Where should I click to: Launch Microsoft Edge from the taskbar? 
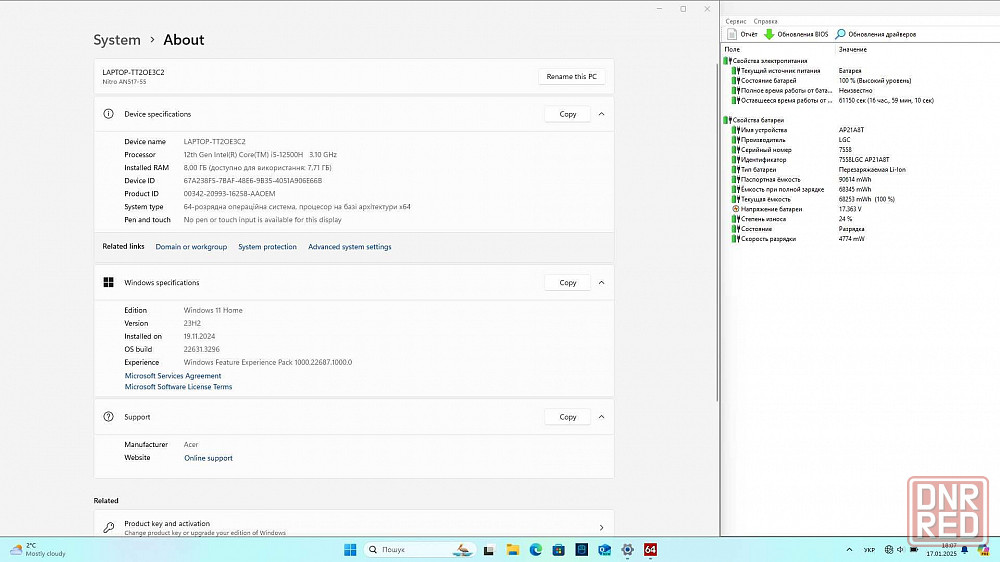pos(536,550)
